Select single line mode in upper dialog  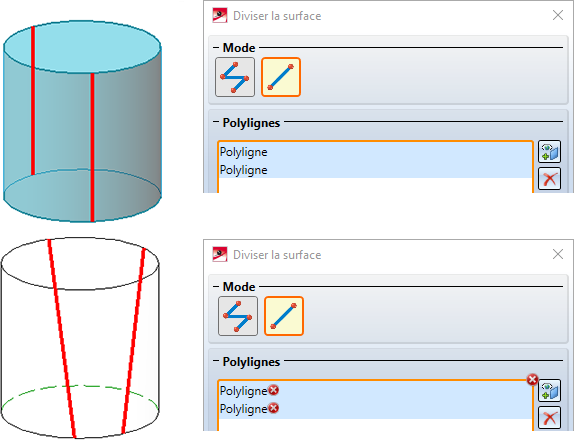(281, 77)
